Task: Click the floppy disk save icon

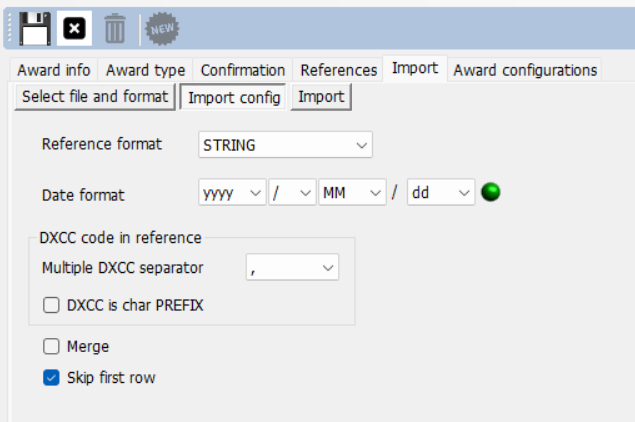Action: tap(35, 29)
